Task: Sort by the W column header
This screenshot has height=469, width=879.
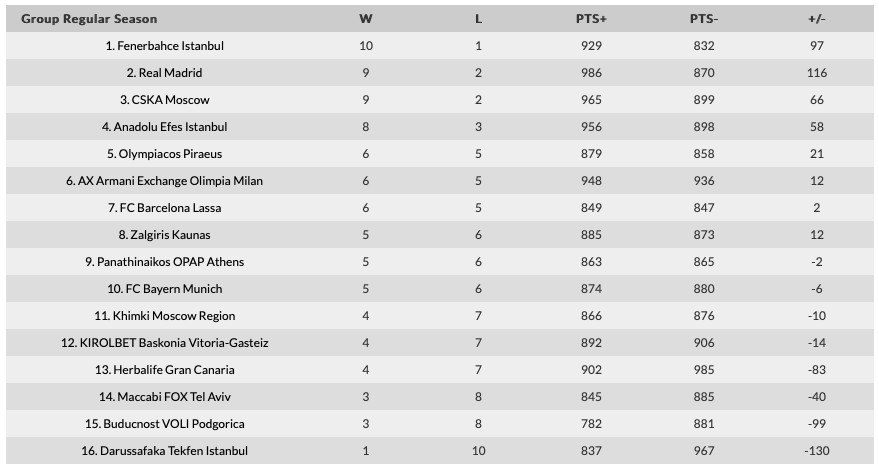Action: click(366, 19)
